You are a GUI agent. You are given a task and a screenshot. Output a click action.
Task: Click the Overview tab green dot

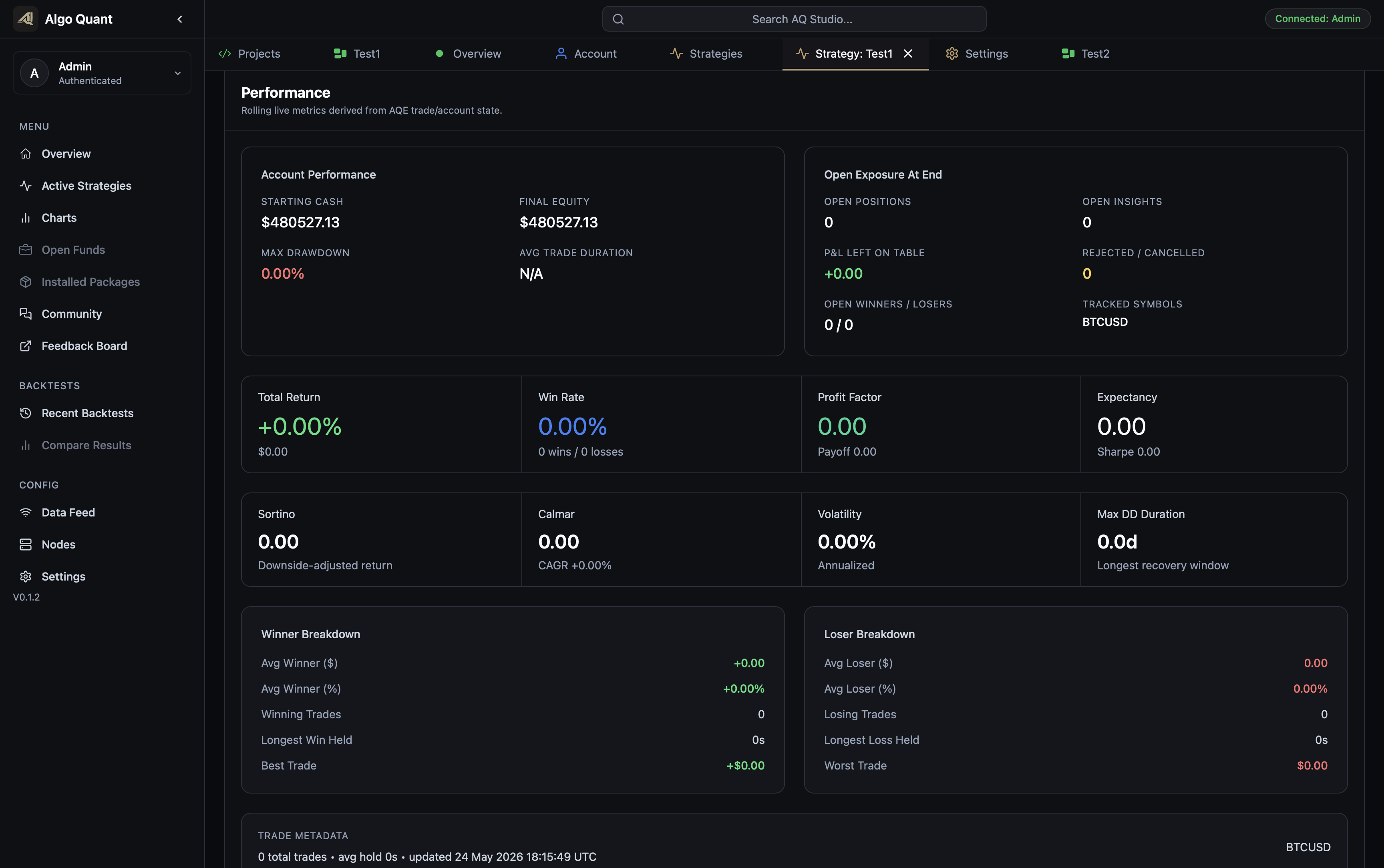point(439,53)
